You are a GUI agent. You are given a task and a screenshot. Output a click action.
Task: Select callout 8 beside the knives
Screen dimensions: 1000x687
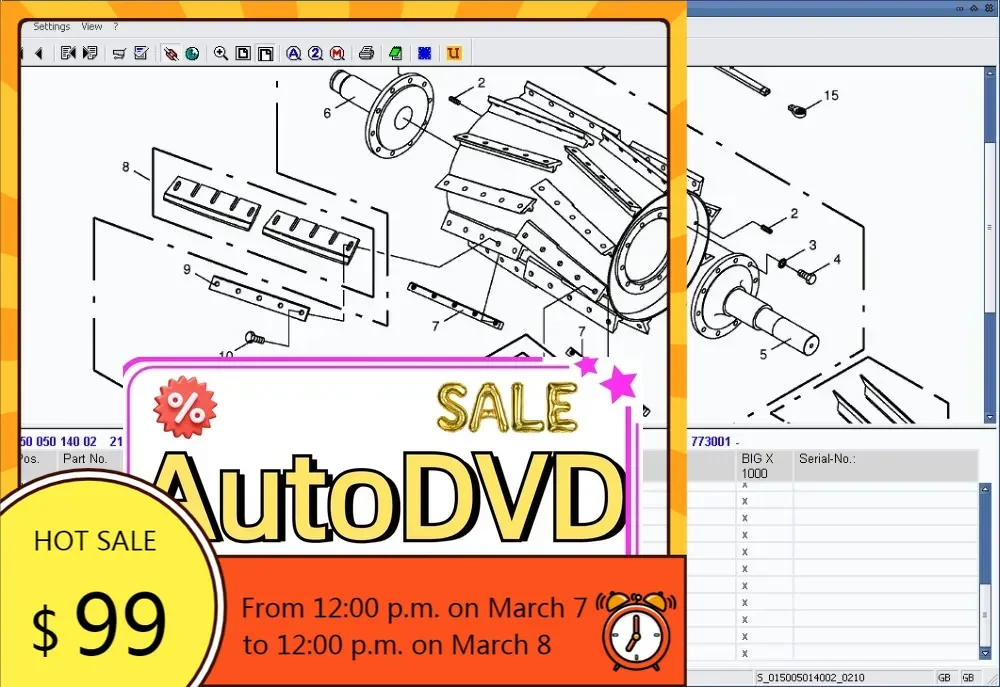(126, 167)
